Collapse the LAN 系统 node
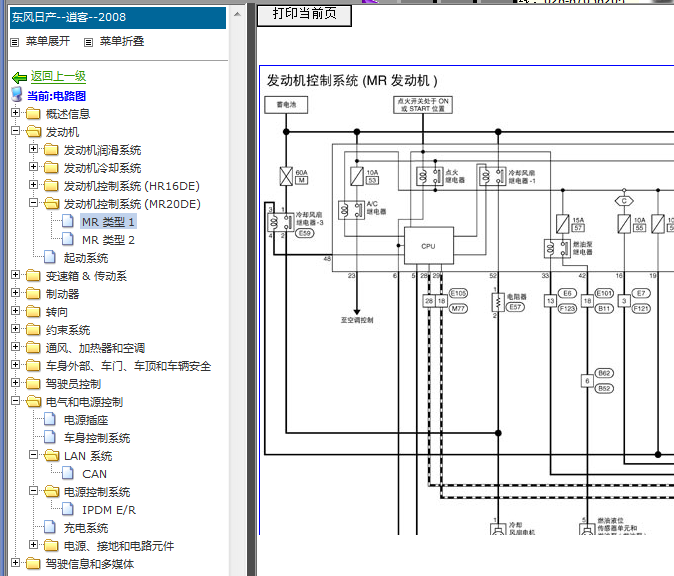 pos(33,455)
